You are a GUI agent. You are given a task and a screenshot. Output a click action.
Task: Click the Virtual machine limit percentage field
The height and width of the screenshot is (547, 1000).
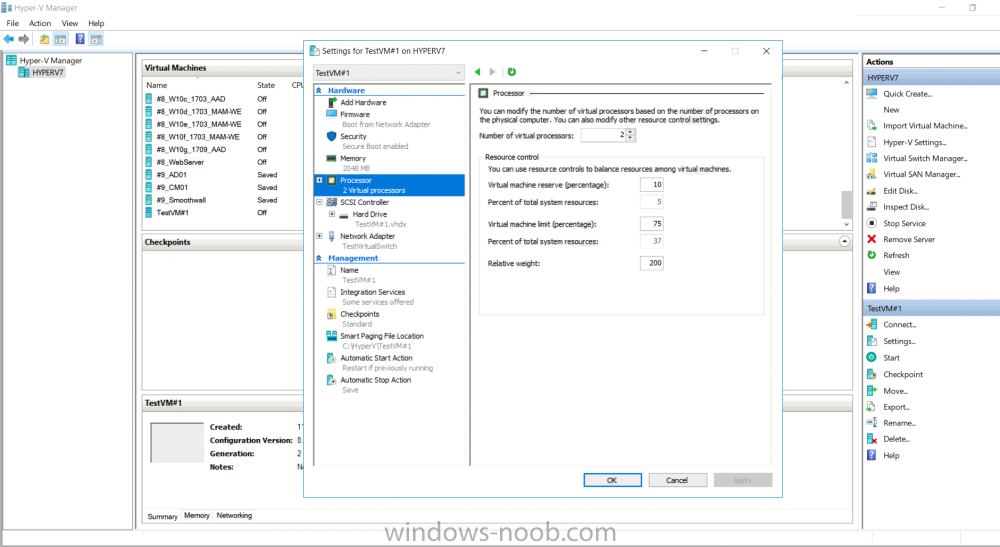(652, 224)
